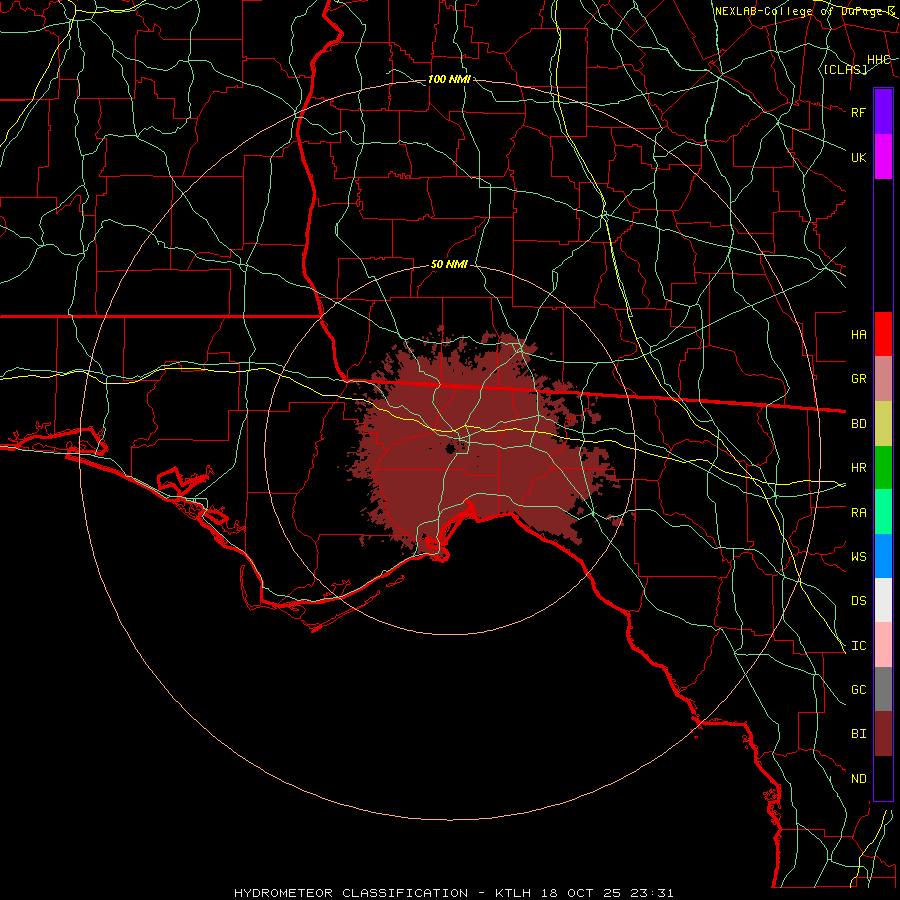The image size is (900, 900).
Task: Click the 23:31 timestamp
Action: [654, 893]
